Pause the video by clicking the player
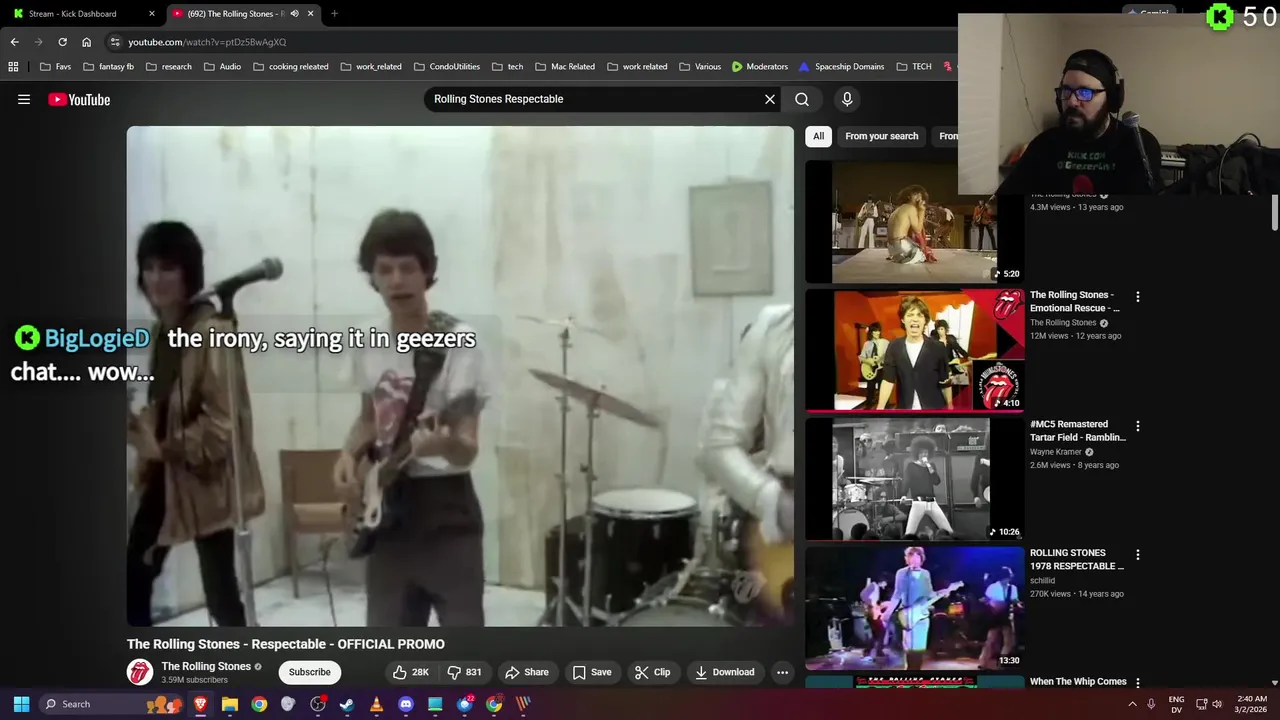 [460, 376]
